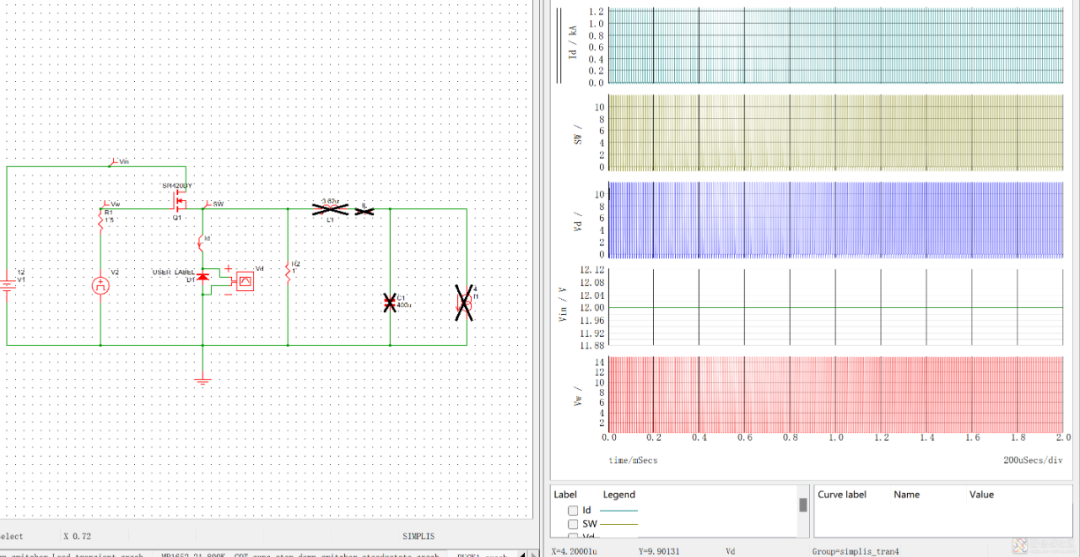The image size is (1080, 557).
Task: Click the 'Vw /' axis label
Action: (x=578, y=396)
